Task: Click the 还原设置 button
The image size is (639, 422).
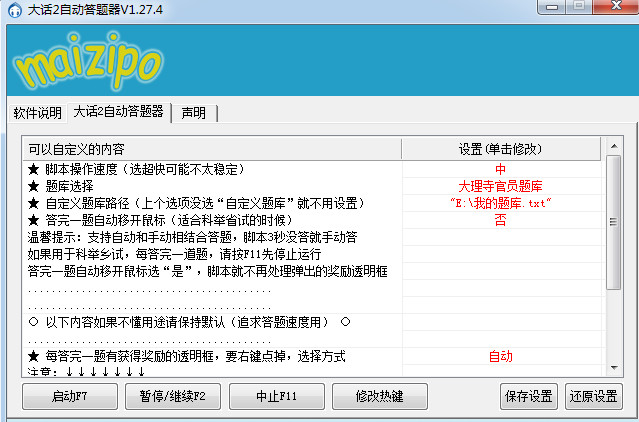Action: coord(594,396)
